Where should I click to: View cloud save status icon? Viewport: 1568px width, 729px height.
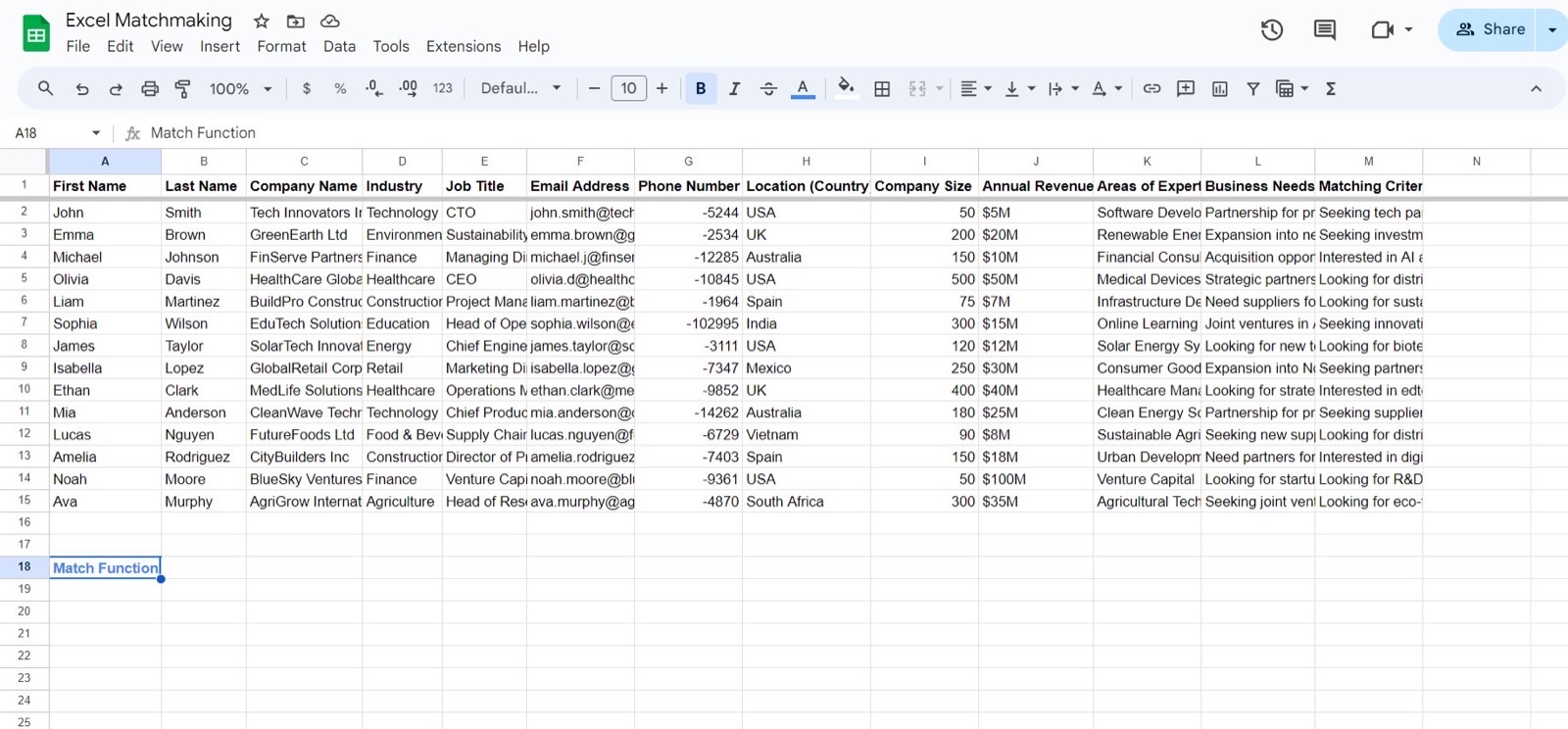(x=330, y=21)
